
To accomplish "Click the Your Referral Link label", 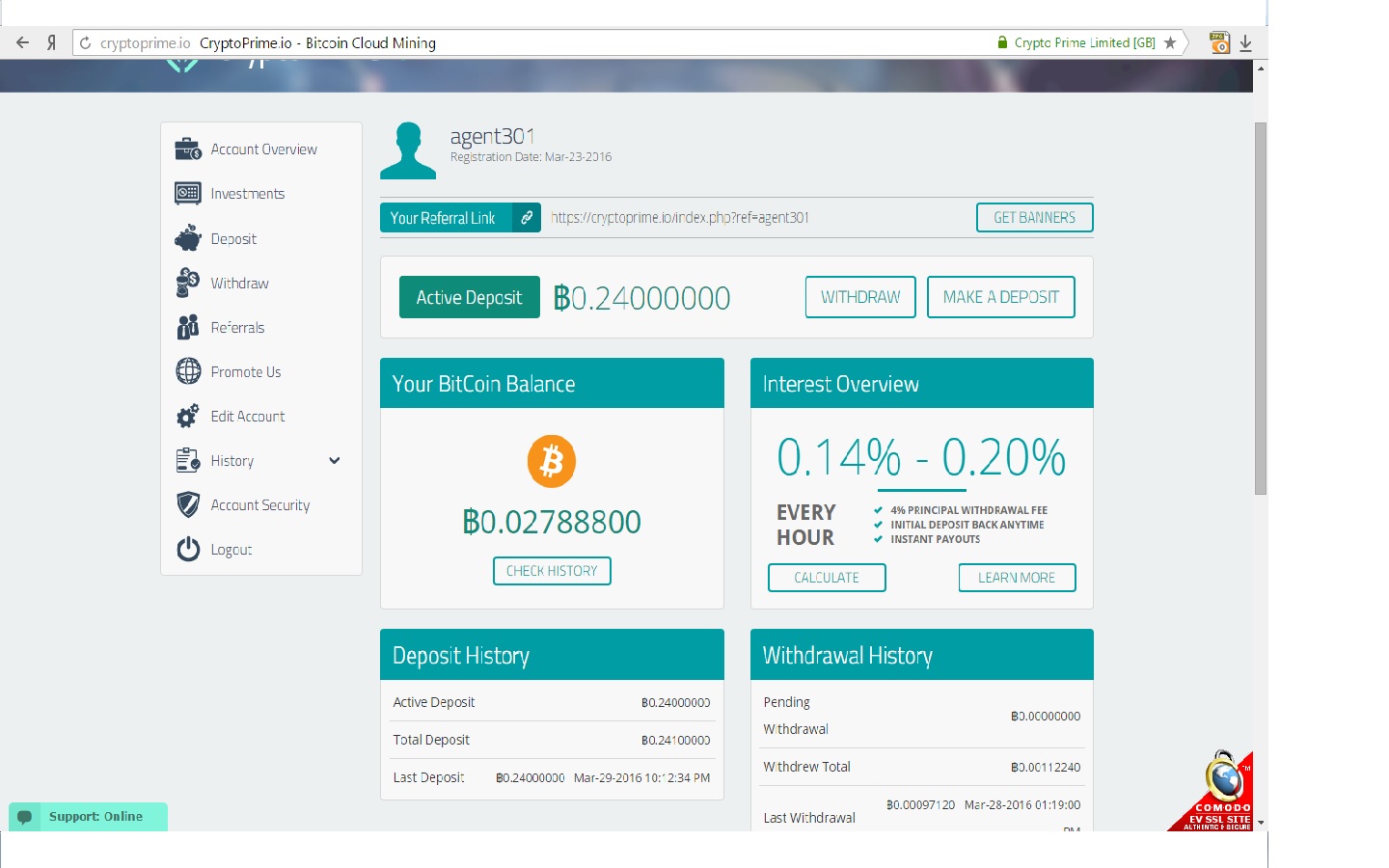I will click(x=443, y=218).
